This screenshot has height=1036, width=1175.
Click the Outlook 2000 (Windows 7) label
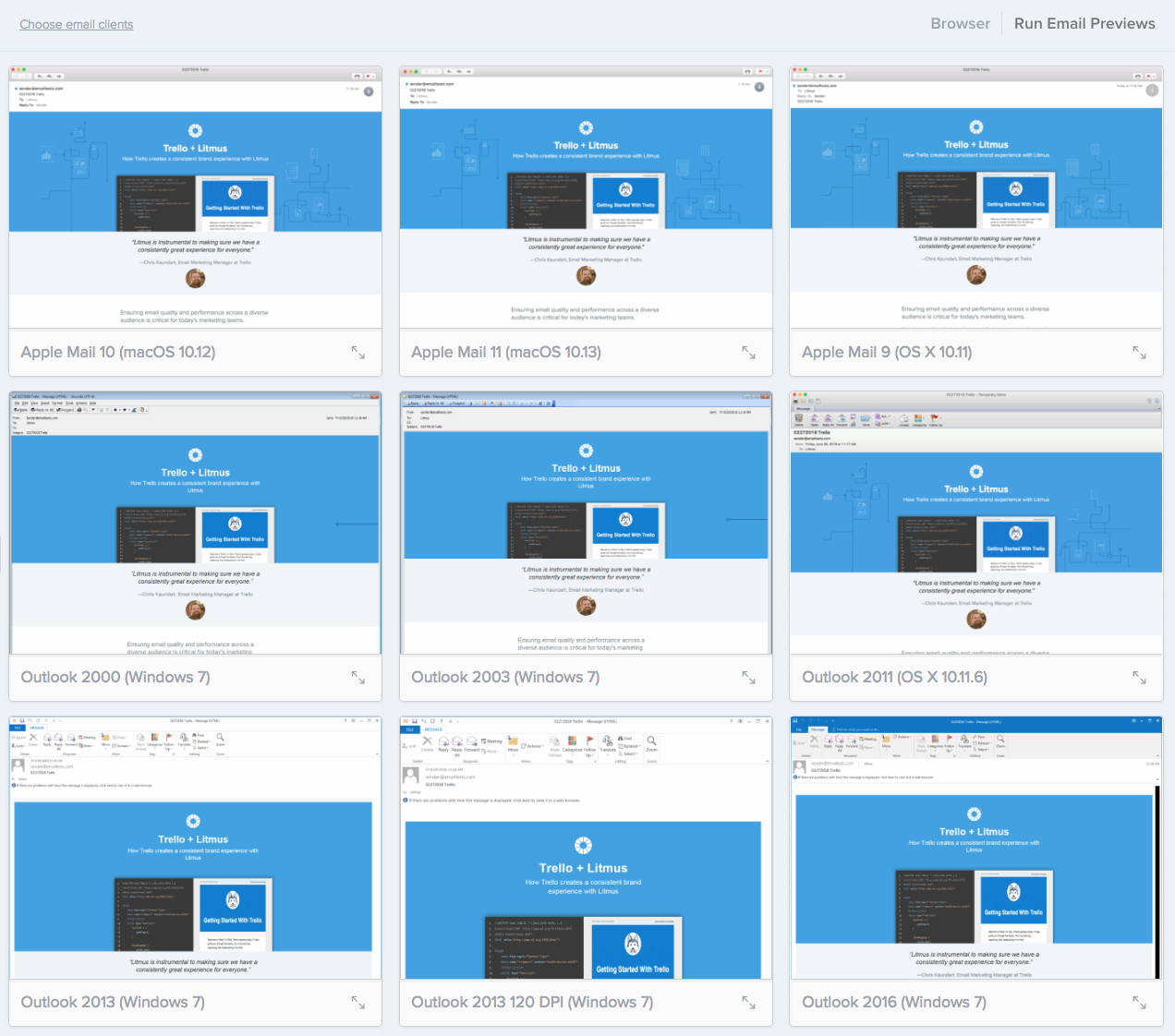115,678
